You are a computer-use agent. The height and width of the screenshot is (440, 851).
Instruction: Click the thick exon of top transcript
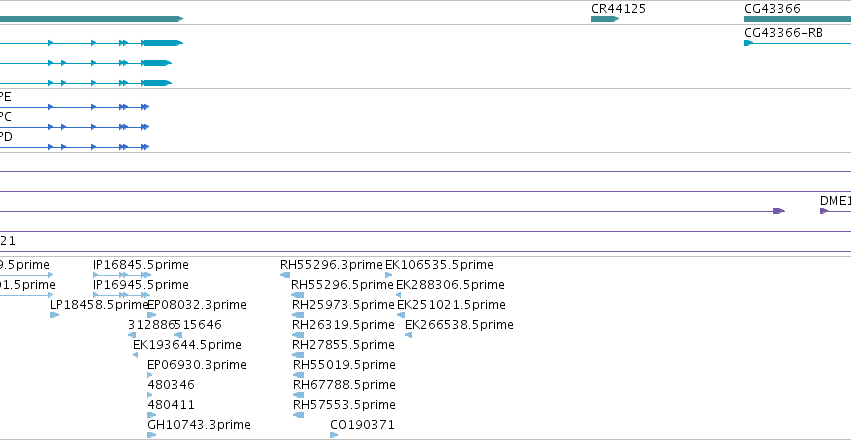pos(162,43)
